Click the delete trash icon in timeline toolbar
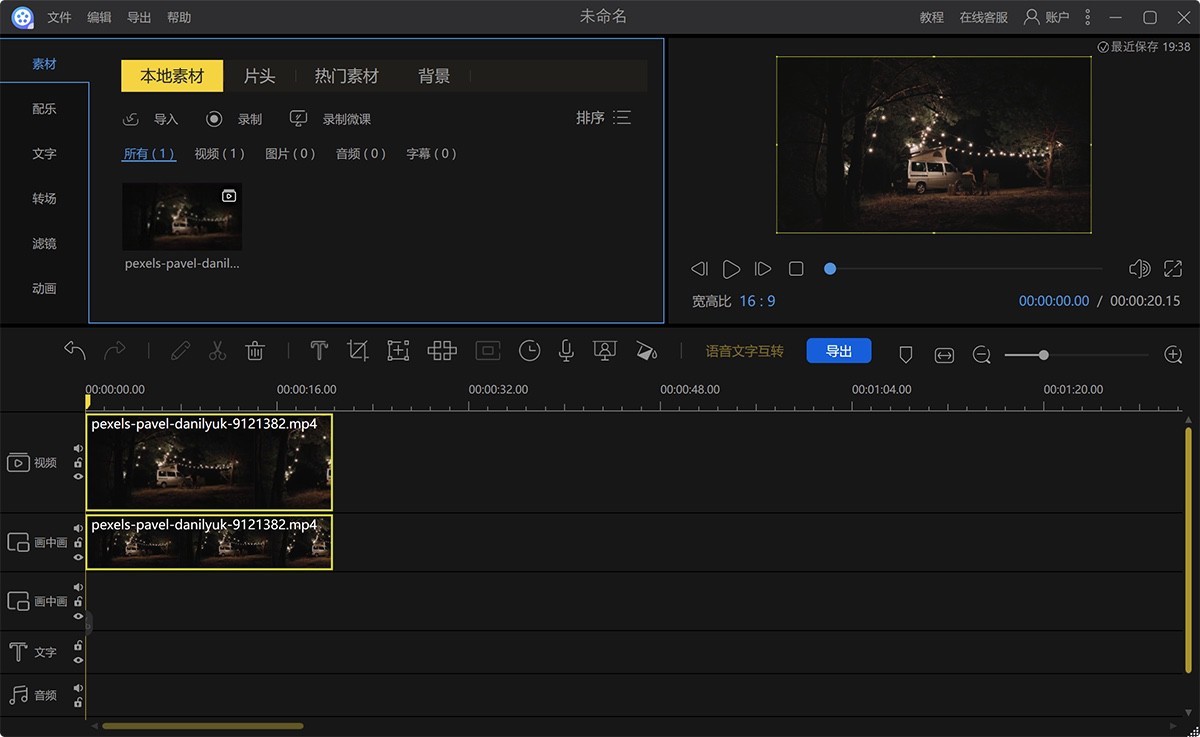The height and width of the screenshot is (737, 1200). (x=255, y=351)
